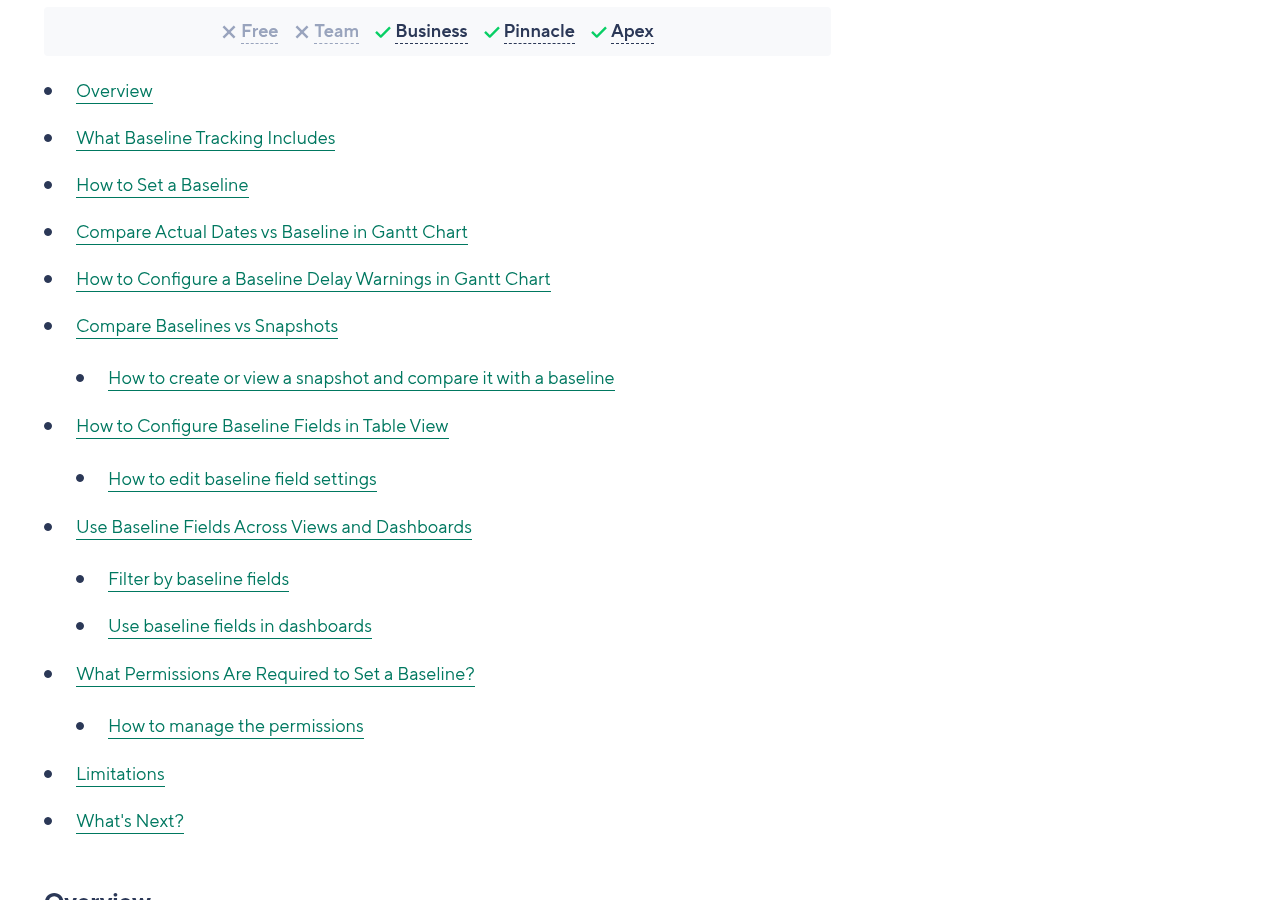1280x900 pixels.
Task: Open Use baseline fields in dashboards link
Action: tap(240, 626)
